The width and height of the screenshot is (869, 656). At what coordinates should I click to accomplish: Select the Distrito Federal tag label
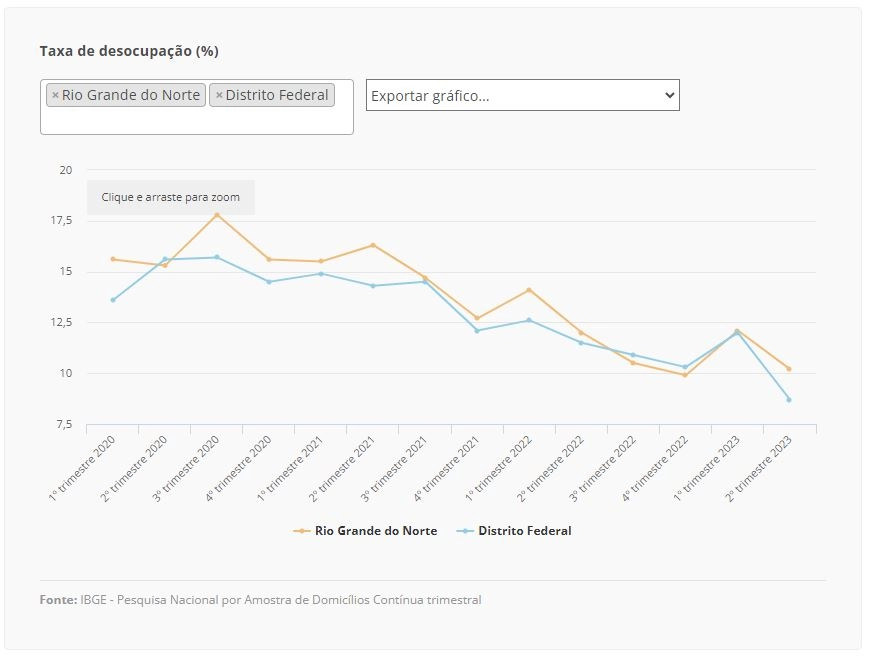pos(277,95)
